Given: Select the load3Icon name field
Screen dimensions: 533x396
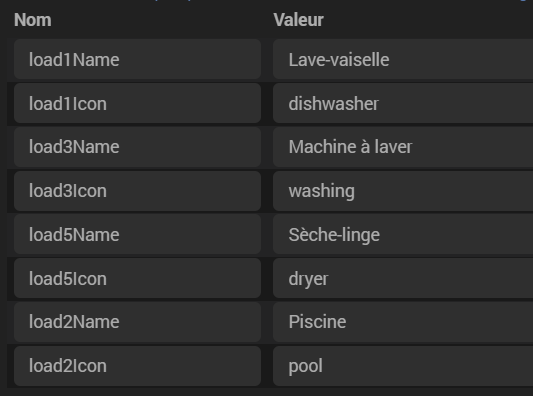Looking at the screenshot, I should 137,191.
